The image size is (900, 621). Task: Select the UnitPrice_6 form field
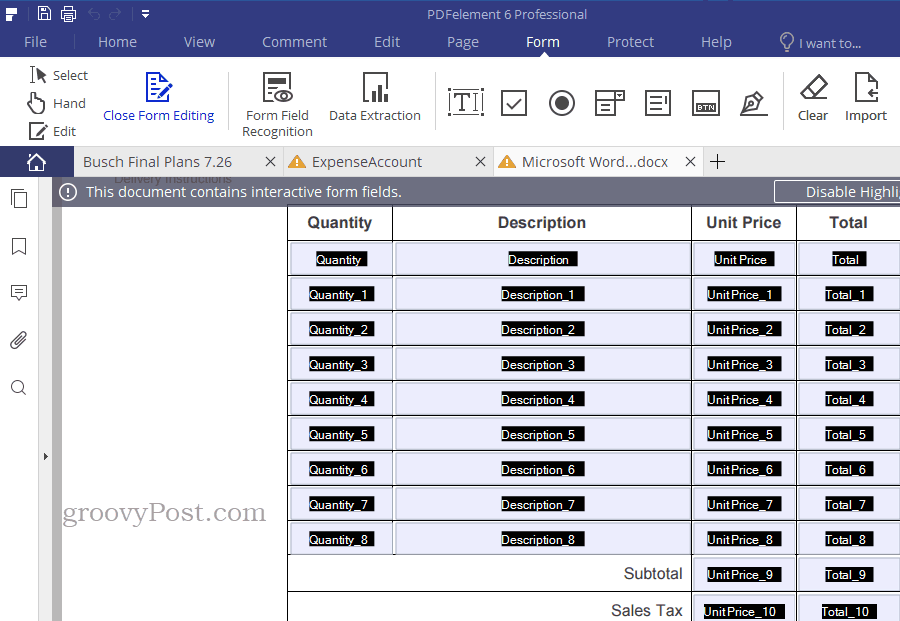(x=744, y=469)
